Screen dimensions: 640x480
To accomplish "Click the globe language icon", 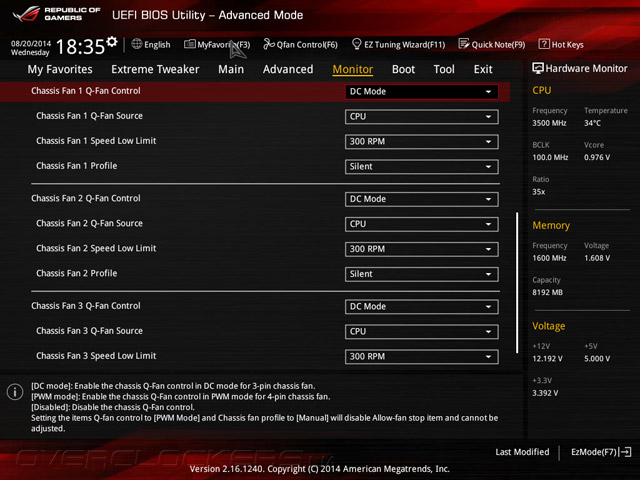I will click(x=136, y=44).
